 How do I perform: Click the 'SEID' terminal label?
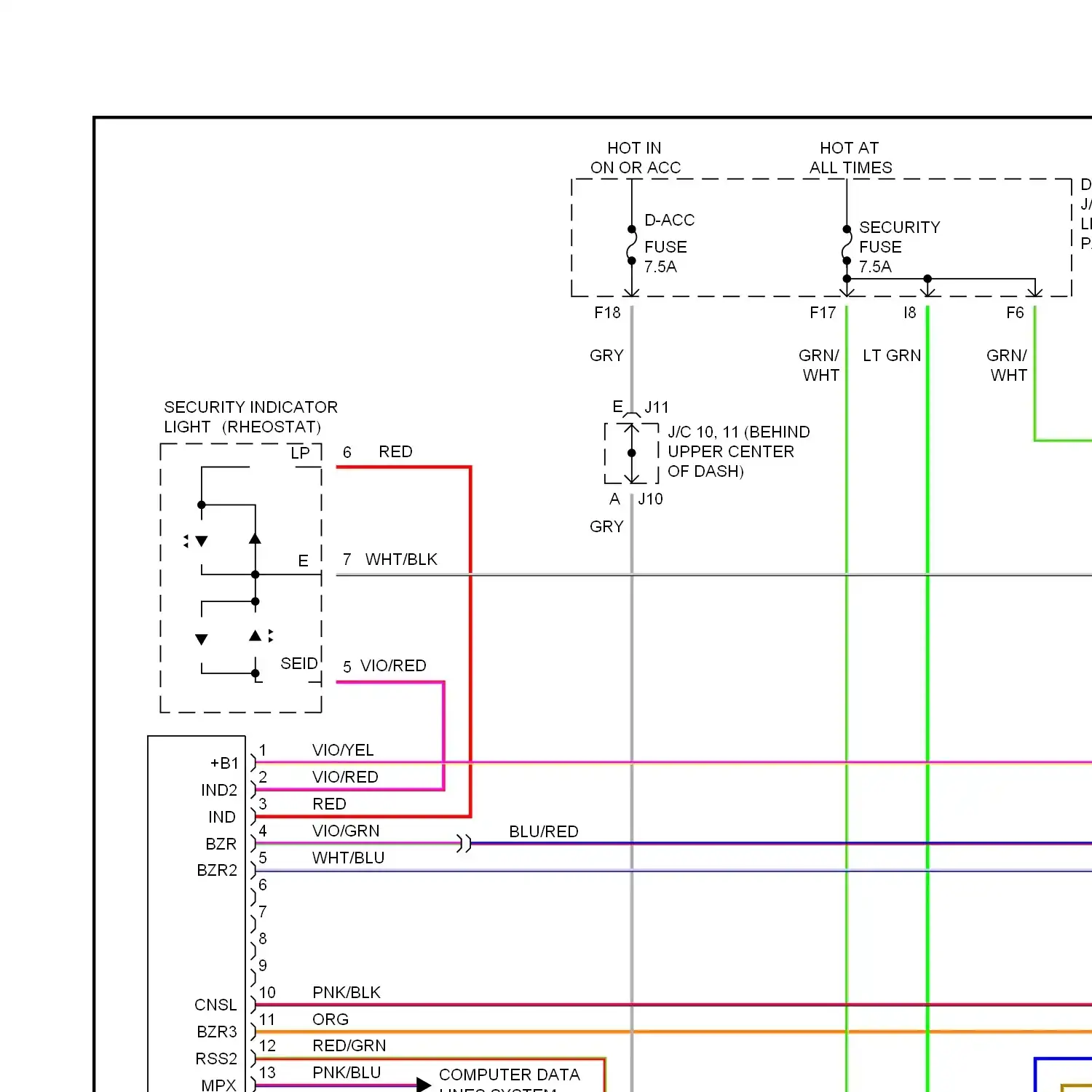click(x=299, y=663)
